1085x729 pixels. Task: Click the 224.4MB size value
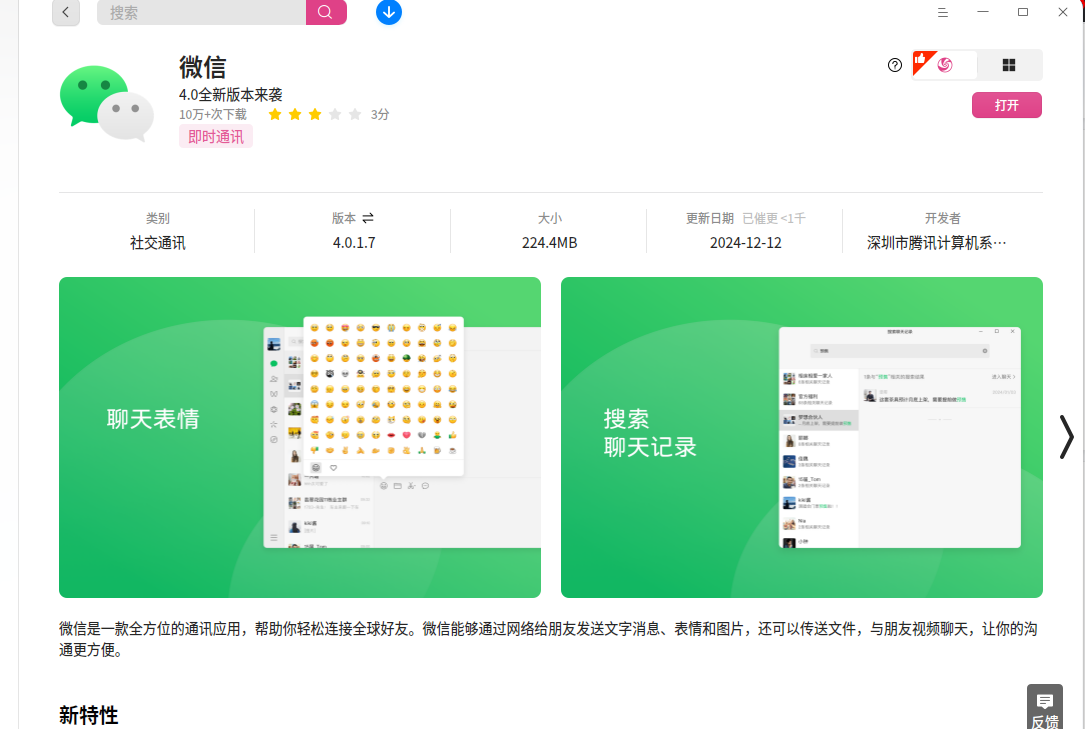coord(549,243)
